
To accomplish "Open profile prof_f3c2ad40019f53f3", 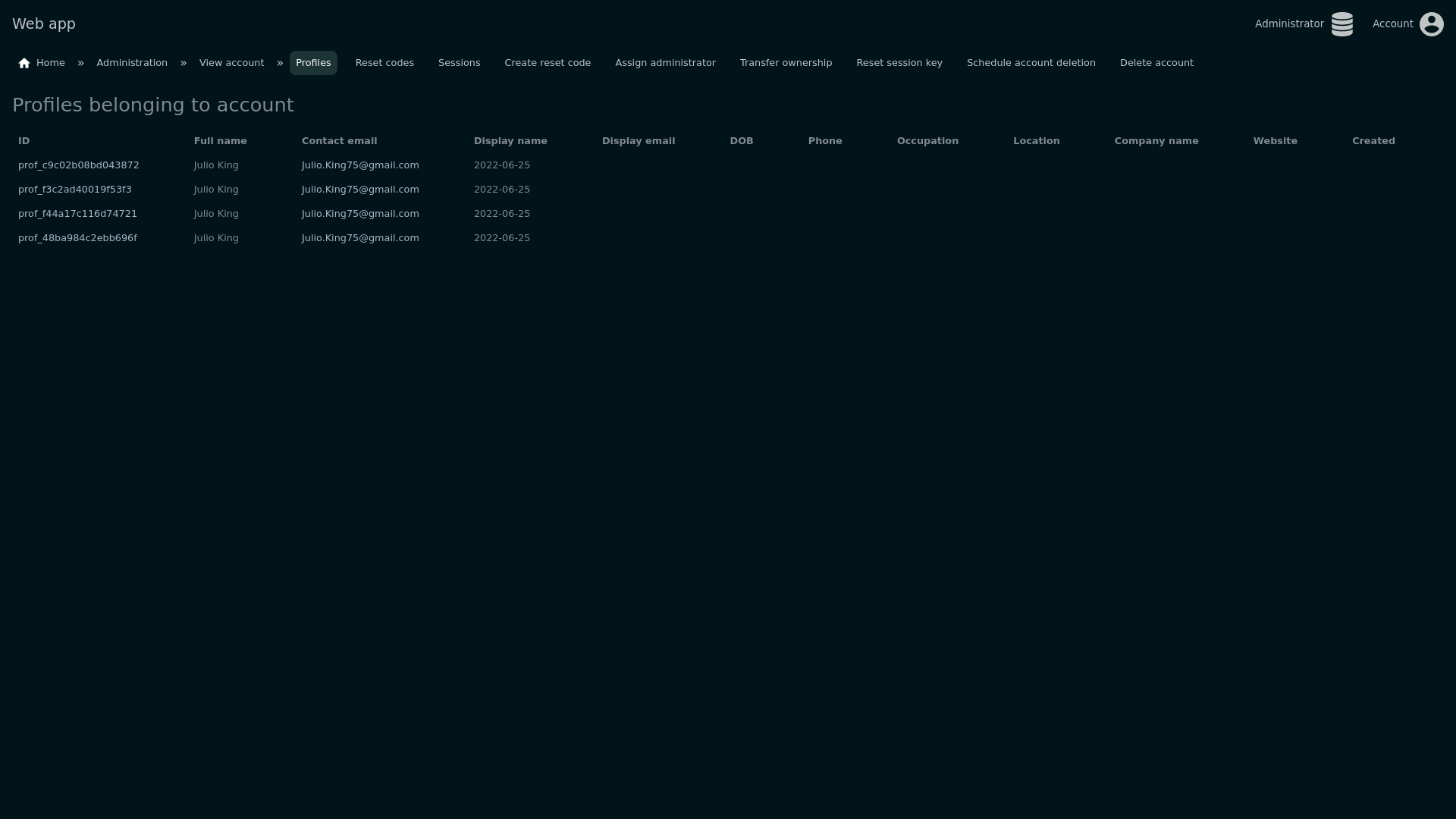I will point(75,190).
